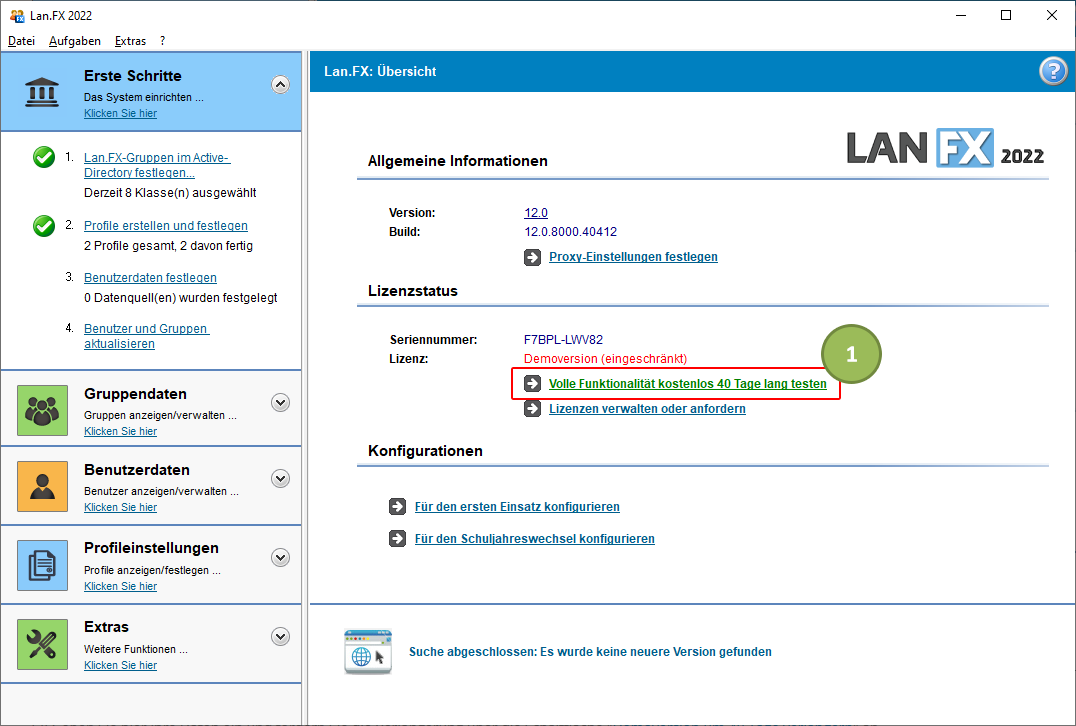Expand the Benutzerdaten section

click(280, 479)
